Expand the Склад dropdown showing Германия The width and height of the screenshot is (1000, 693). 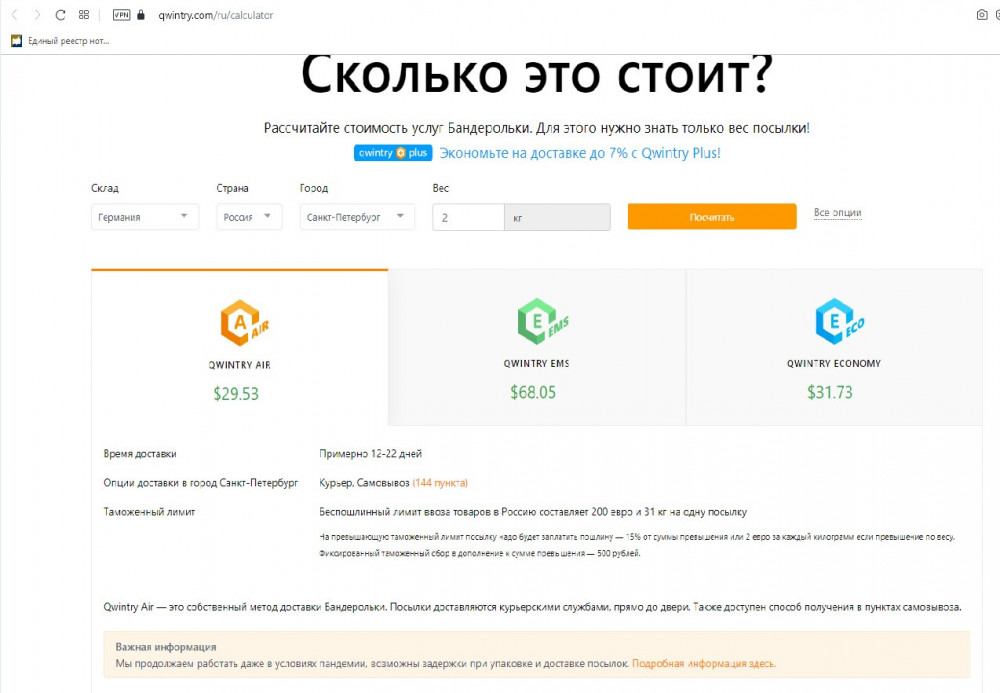pyautogui.click(x=145, y=217)
